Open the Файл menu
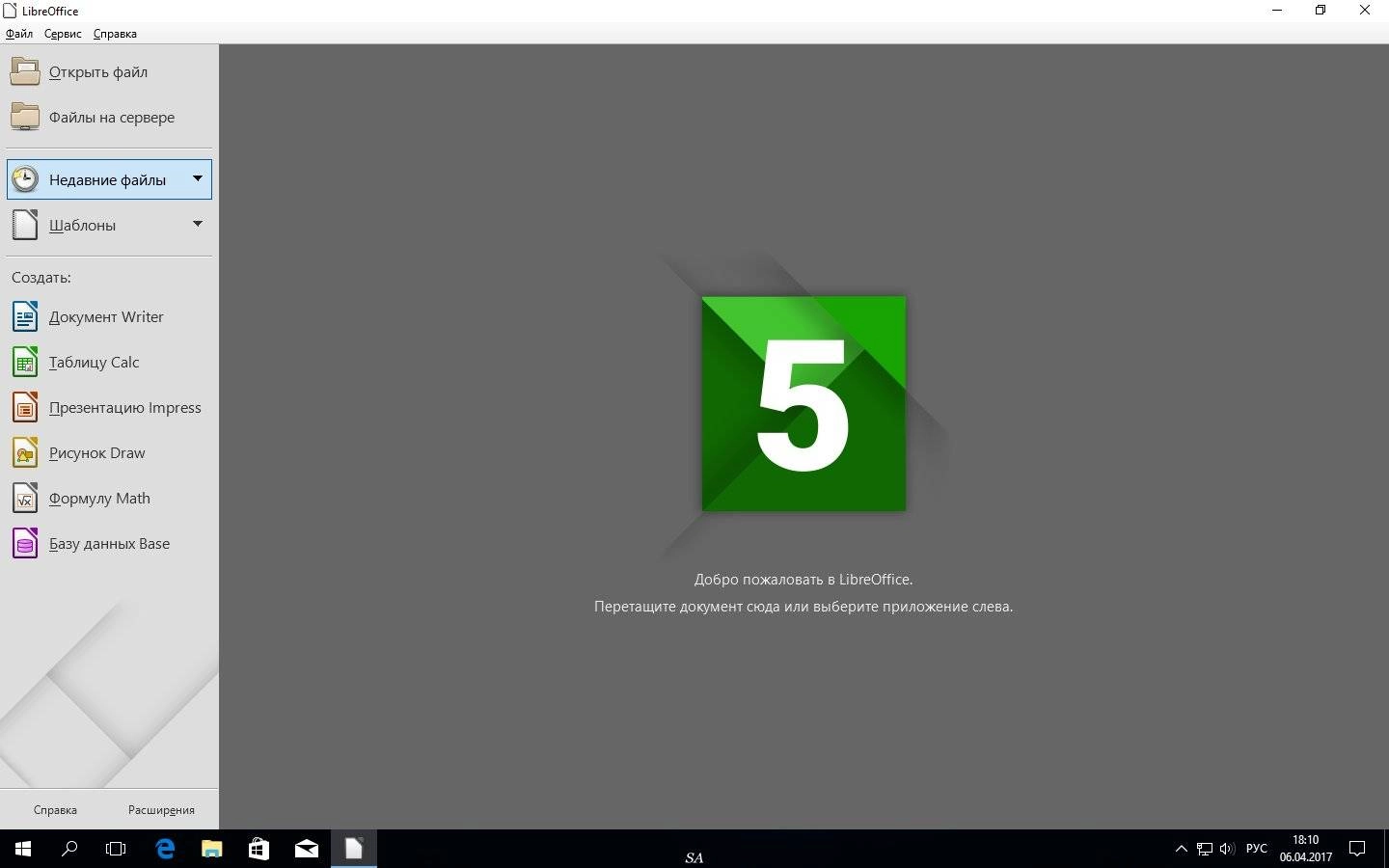Image resolution: width=1389 pixels, height=868 pixels. tap(19, 34)
